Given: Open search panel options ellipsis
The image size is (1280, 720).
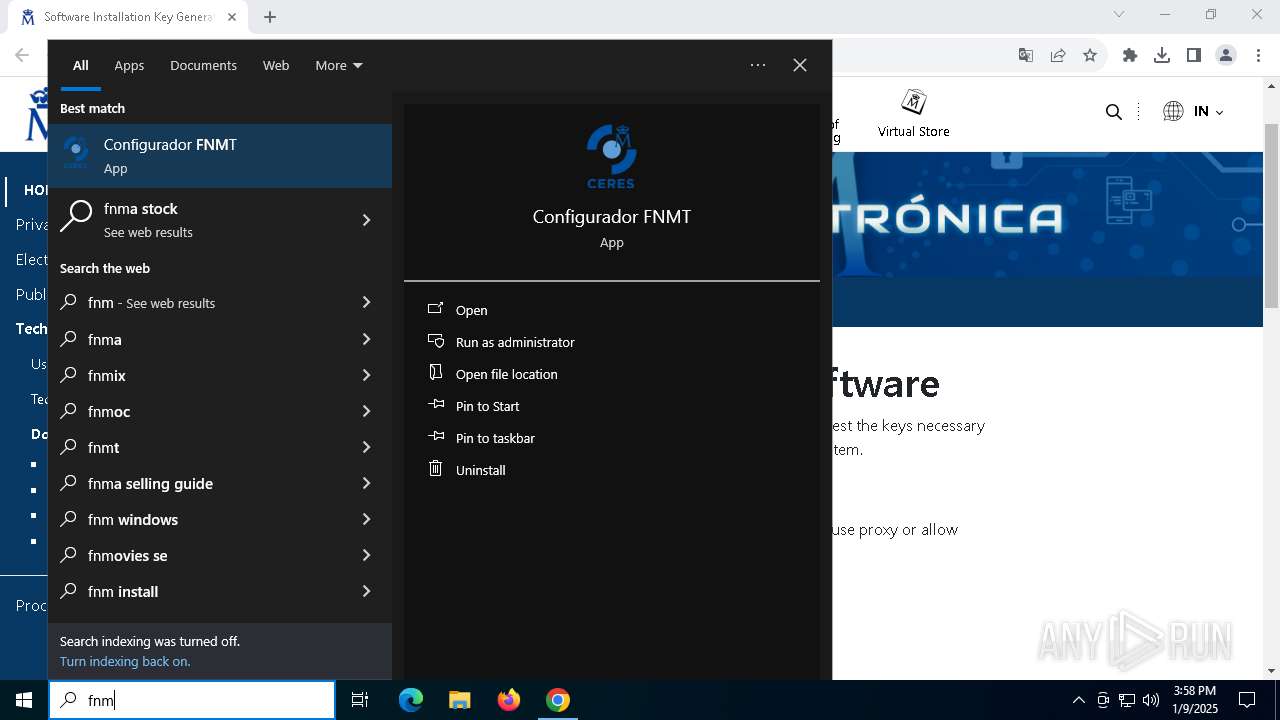Looking at the screenshot, I should pos(758,65).
